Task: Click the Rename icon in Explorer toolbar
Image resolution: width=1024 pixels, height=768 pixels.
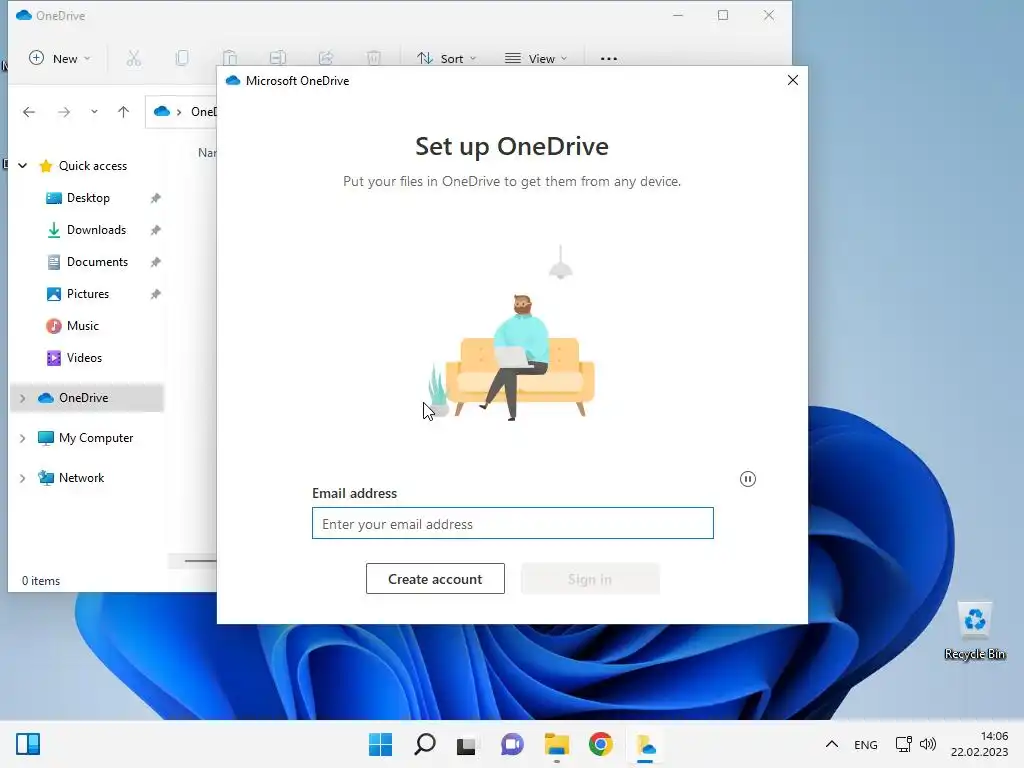Action: pos(278,58)
